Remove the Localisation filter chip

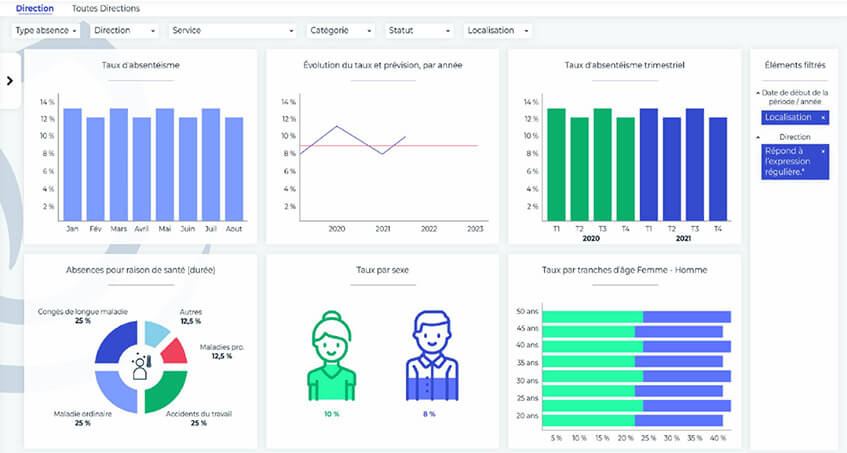pos(823,118)
